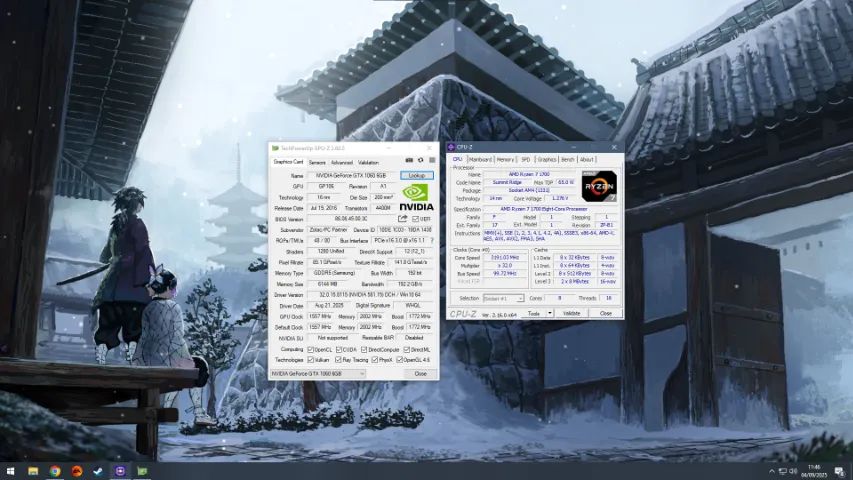Click Driver Version field in GPU-Z

370,294
